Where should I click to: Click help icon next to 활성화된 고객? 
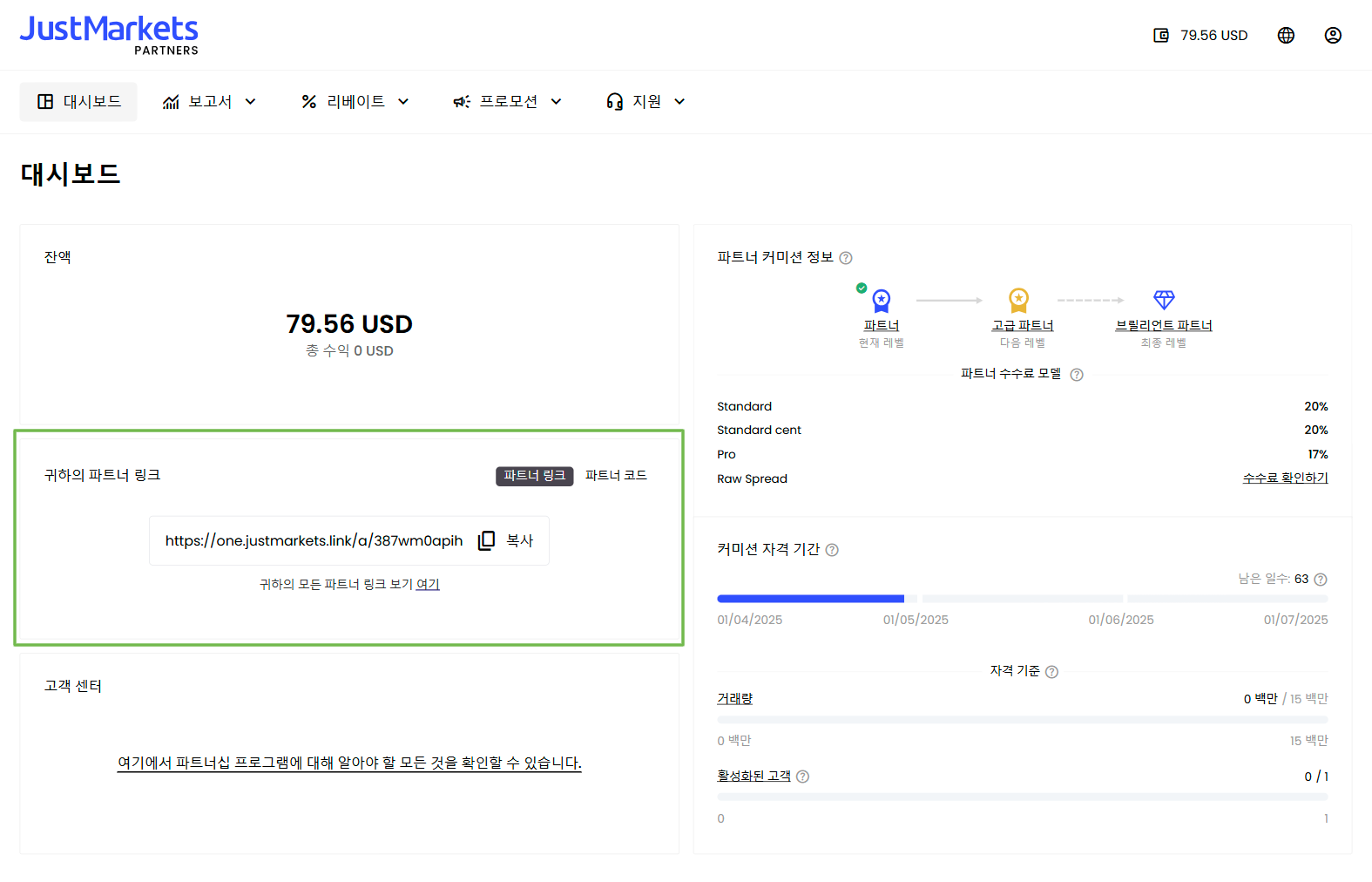[x=803, y=777]
